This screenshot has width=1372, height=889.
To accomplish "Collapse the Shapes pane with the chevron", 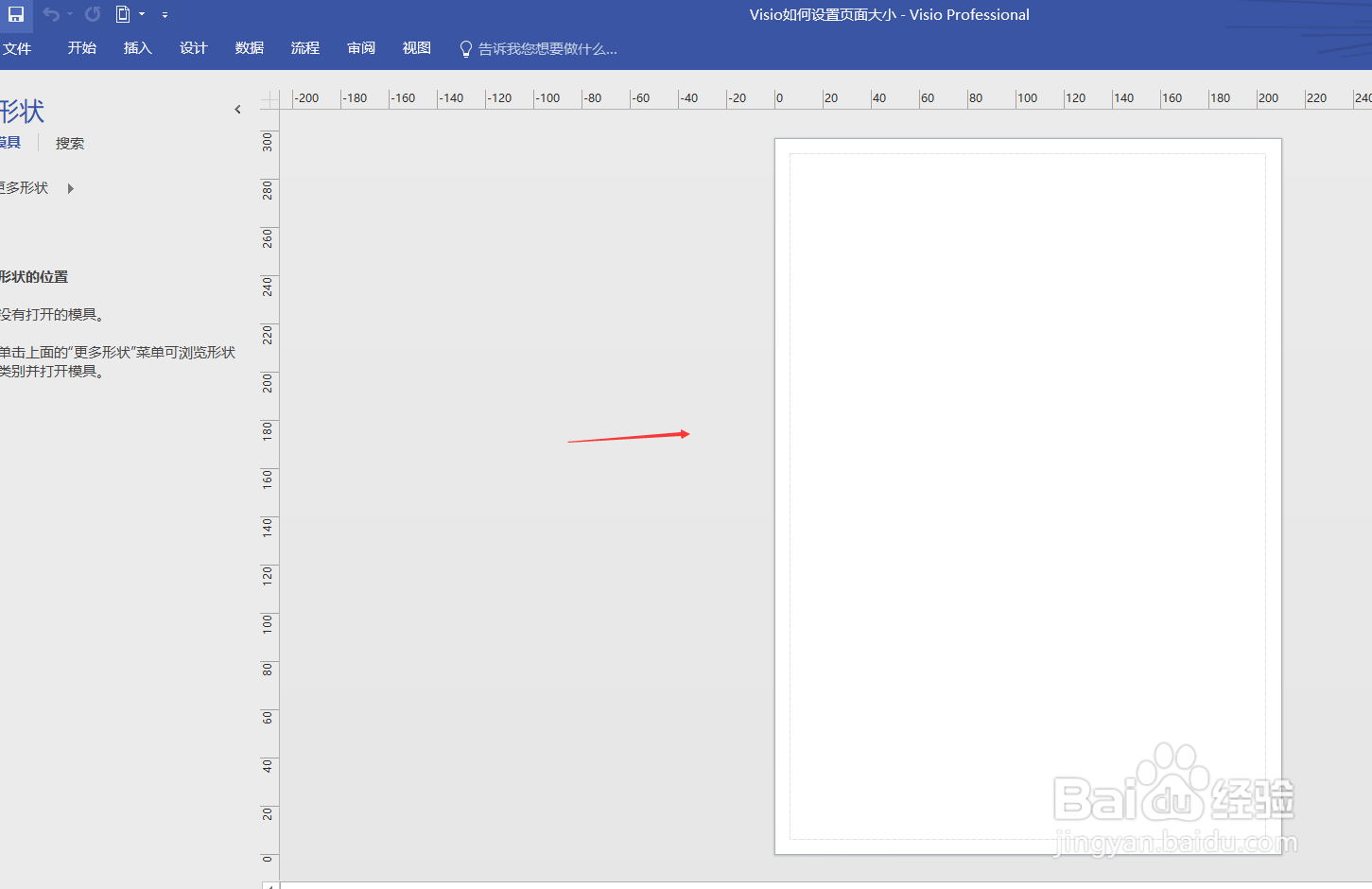I will point(237,110).
